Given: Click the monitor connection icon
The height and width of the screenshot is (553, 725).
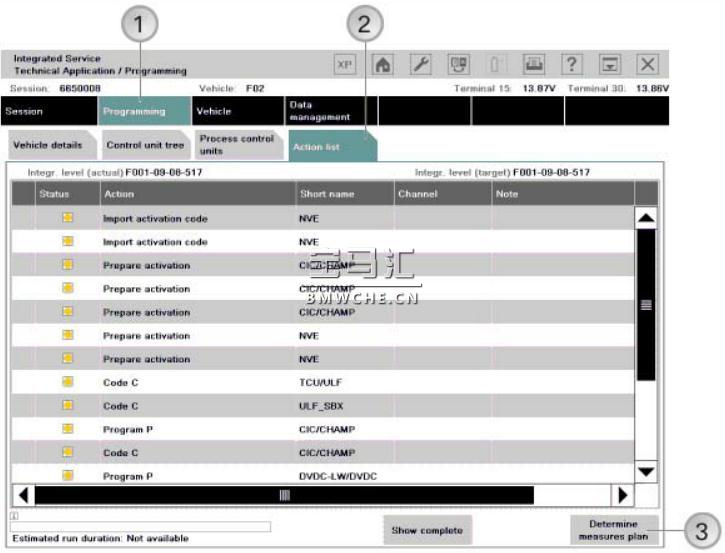Looking at the screenshot, I should (x=459, y=64).
